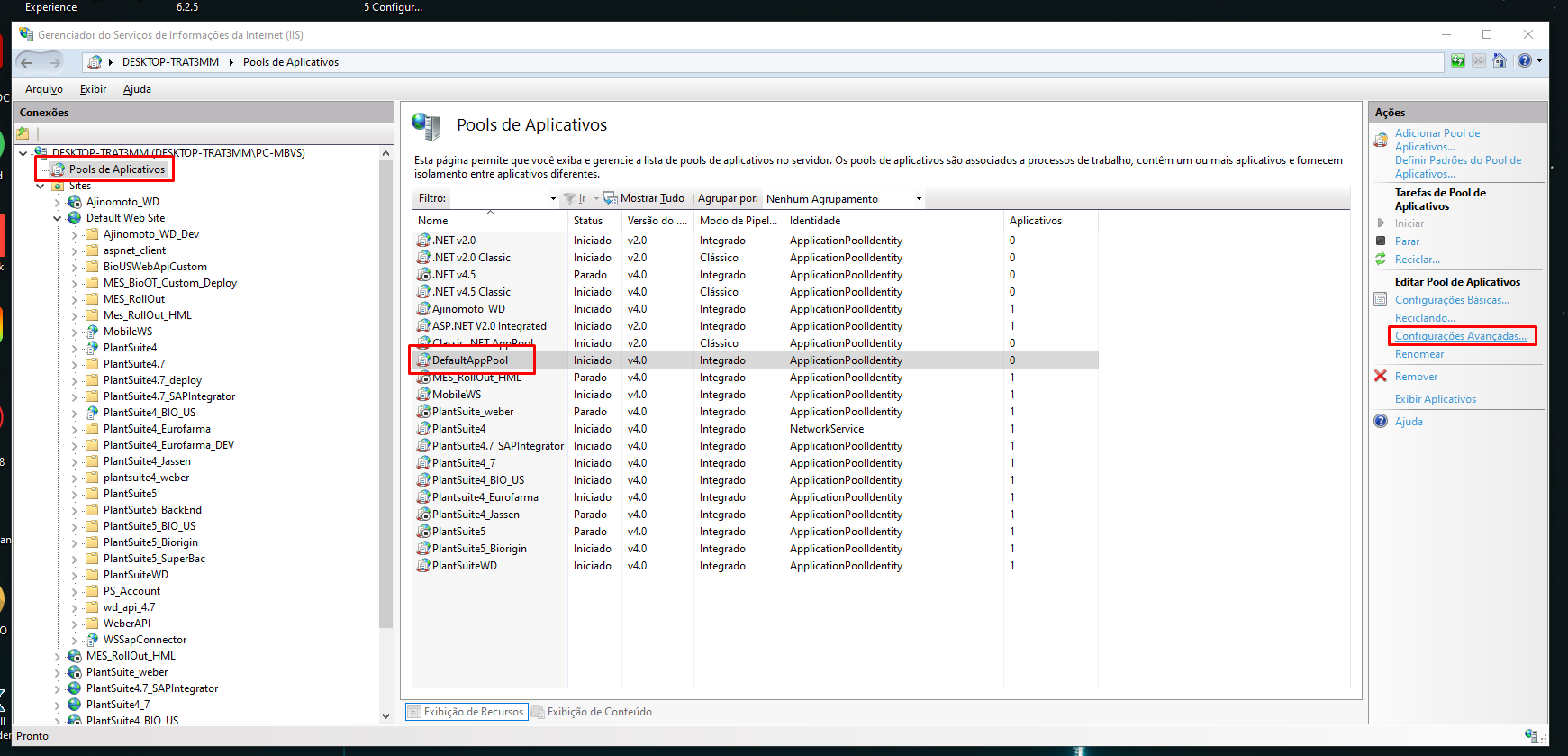The width and height of the screenshot is (1568, 756).
Task: Click the connection icon under Conexões
Action: 23,132
